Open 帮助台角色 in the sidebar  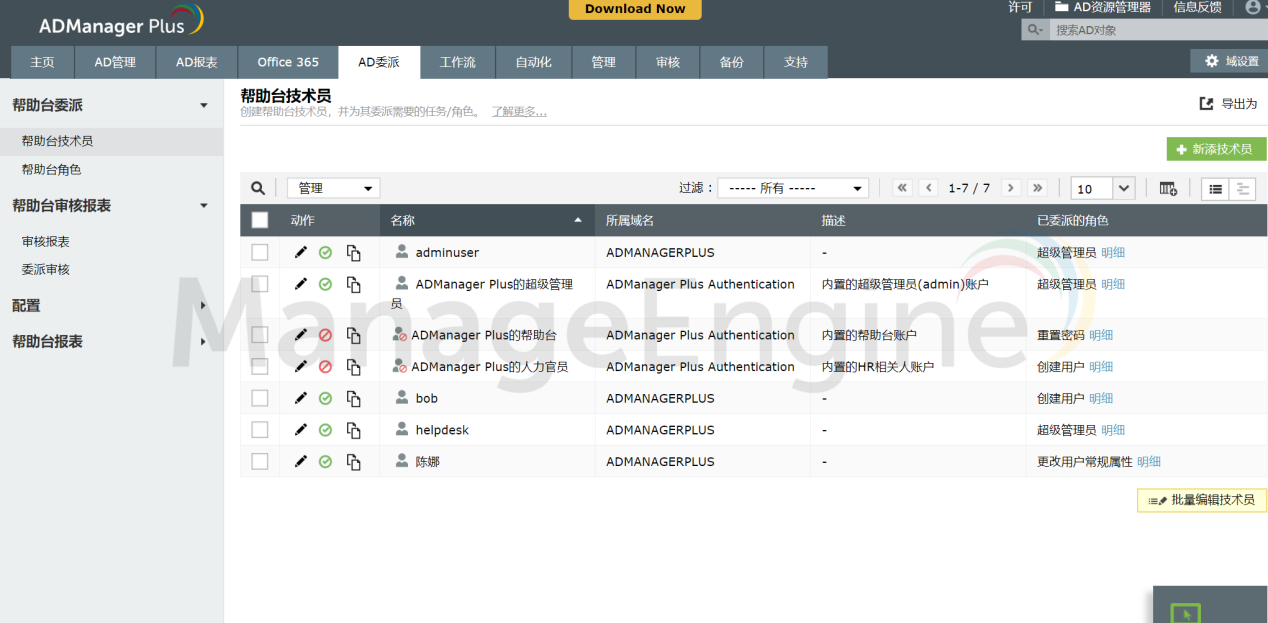point(52,170)
